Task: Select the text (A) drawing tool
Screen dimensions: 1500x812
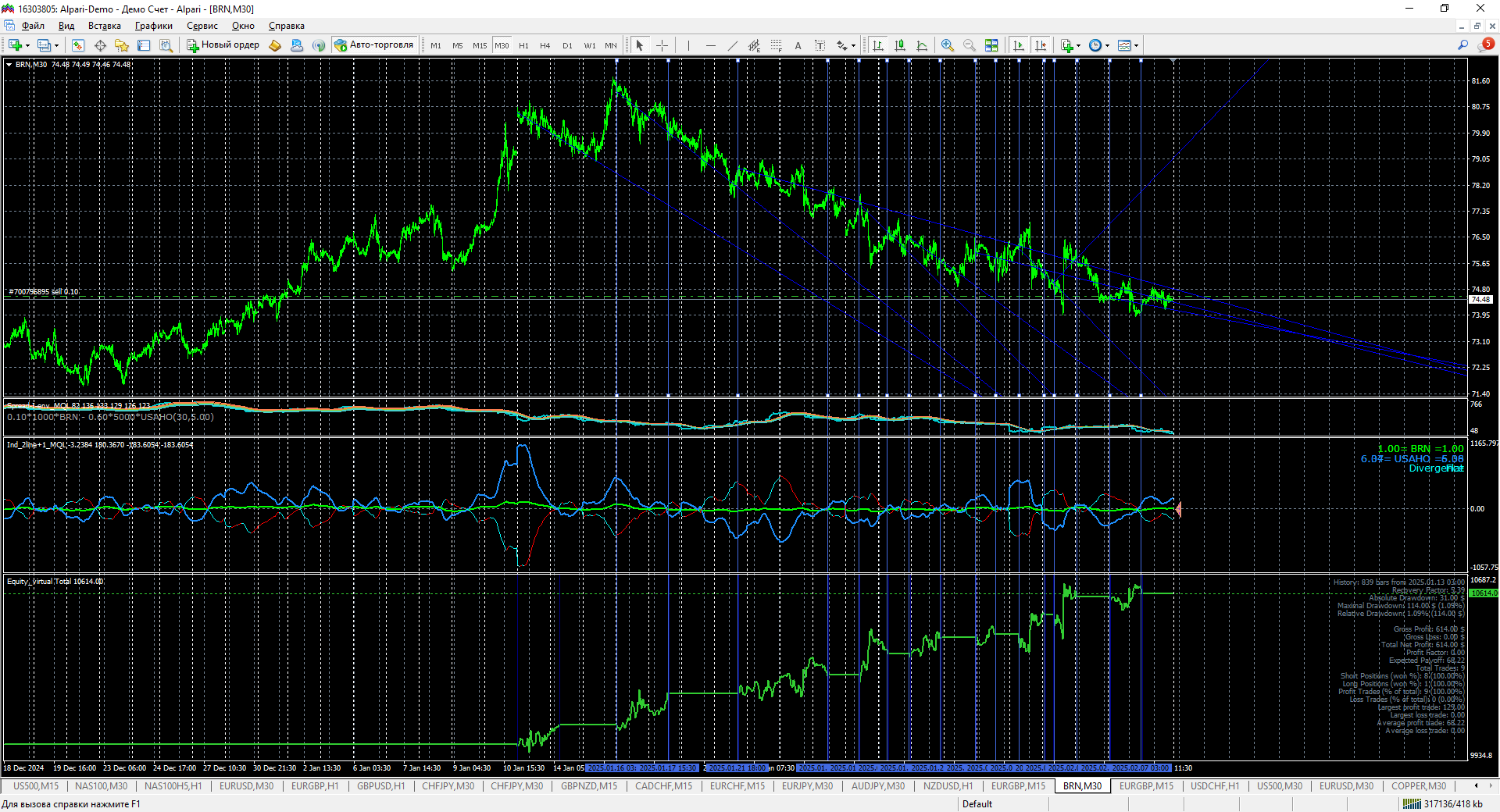Action: click(x=798, y=45)
